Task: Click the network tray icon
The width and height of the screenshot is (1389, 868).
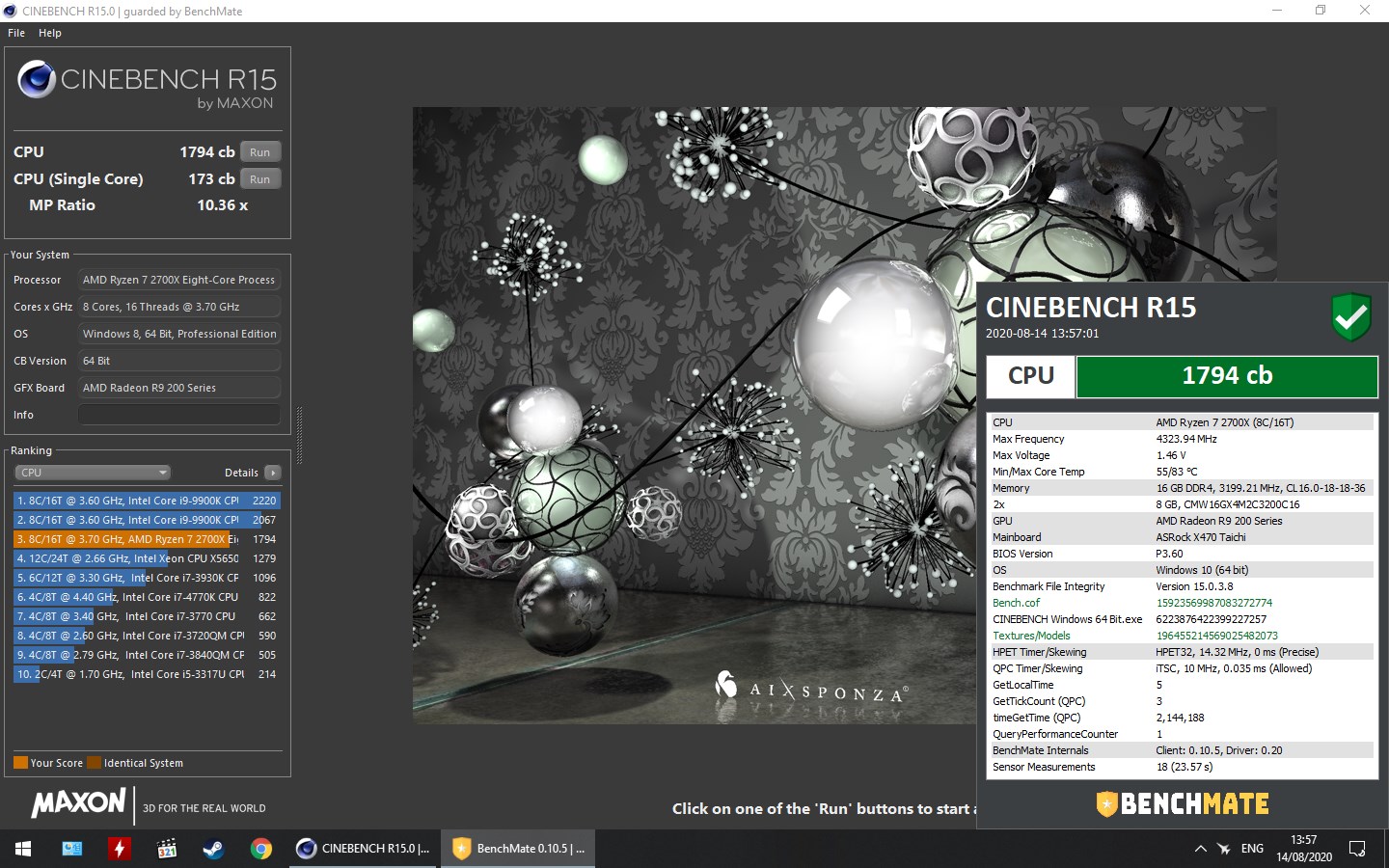Action: click(1224, 849)
